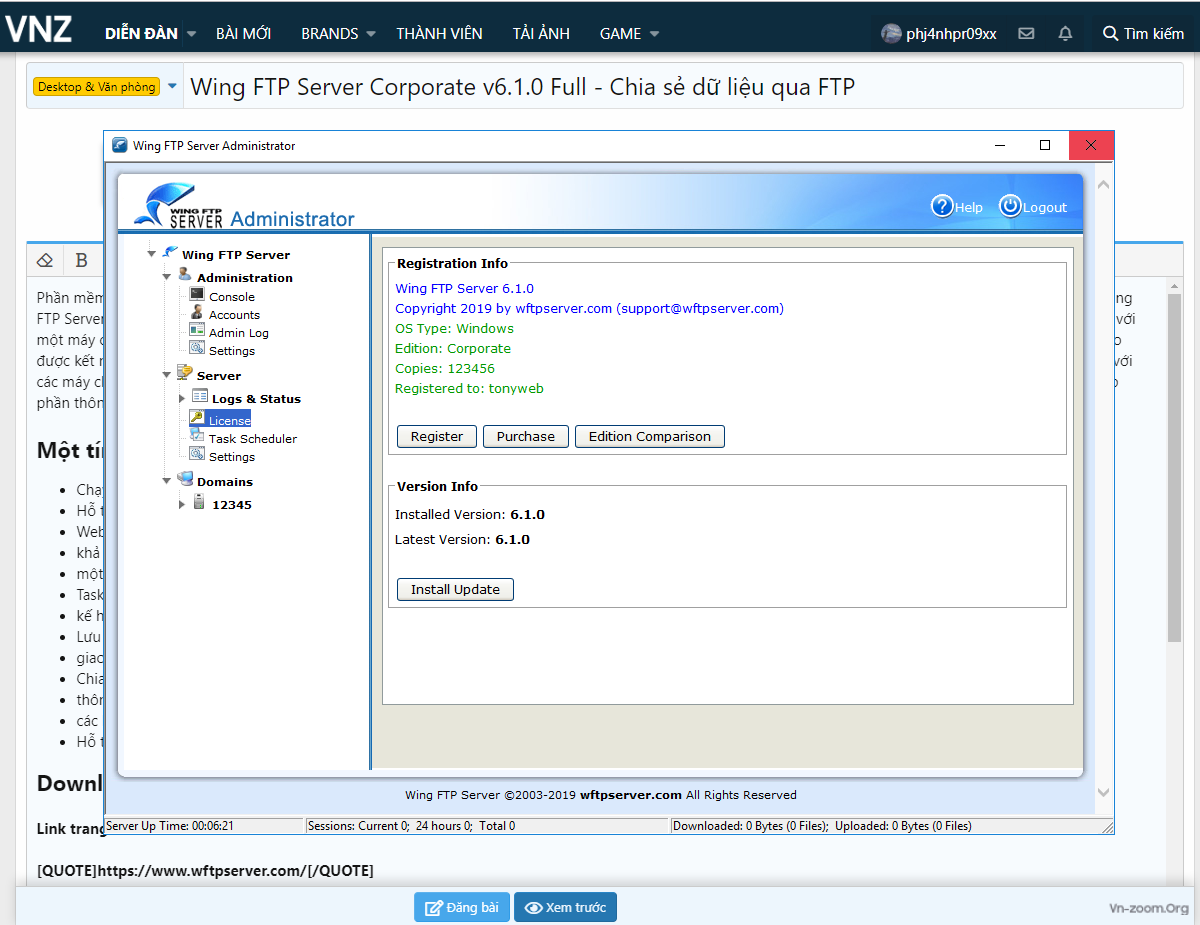Click Wing FTP Server root node icon
Viewport: 1200px width, 925px height.
(170, 252)
